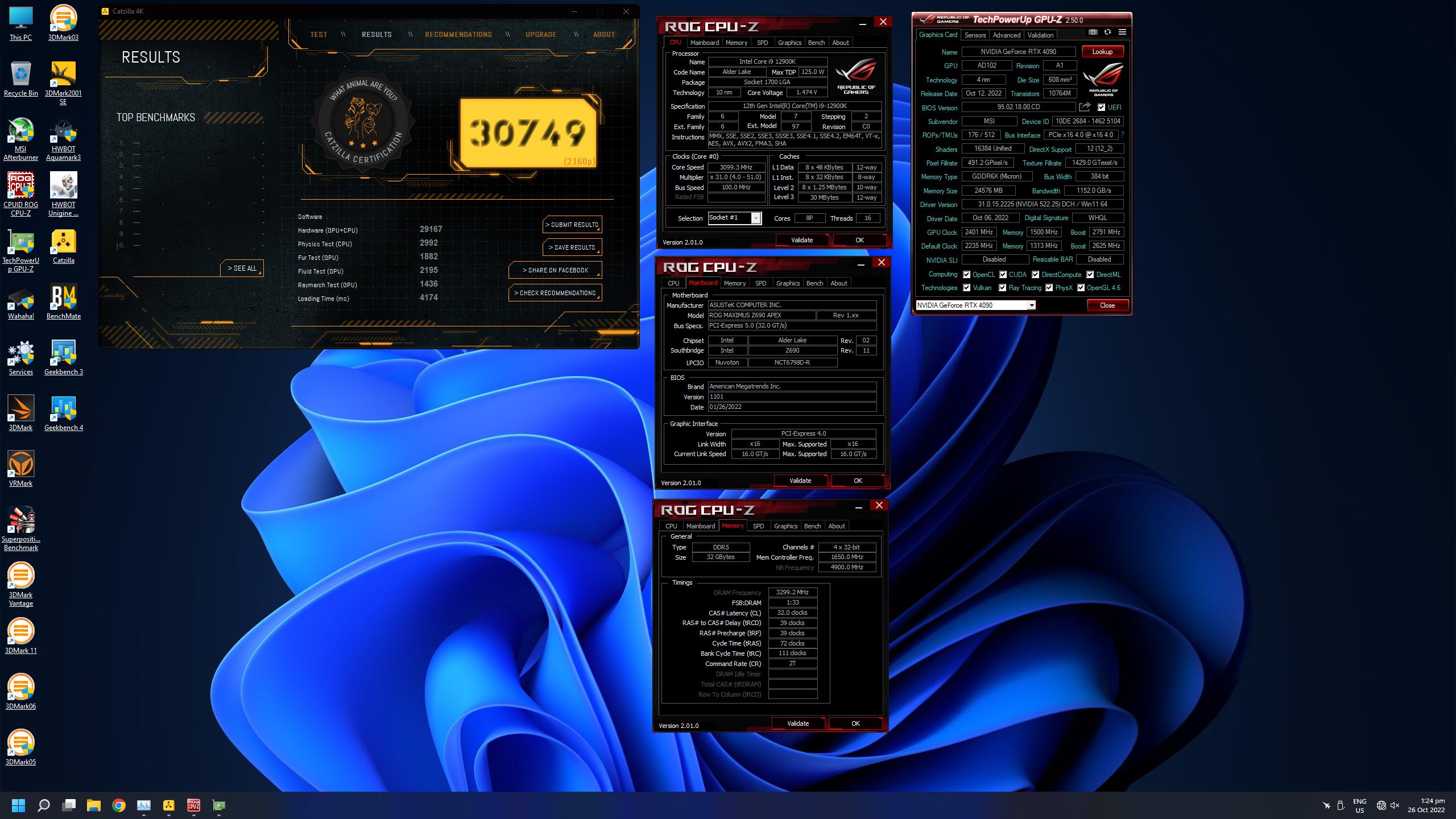Open the GPU-Z hamburger menu icon
This screenshot has height=819, width=1456.
[1122, 32]
